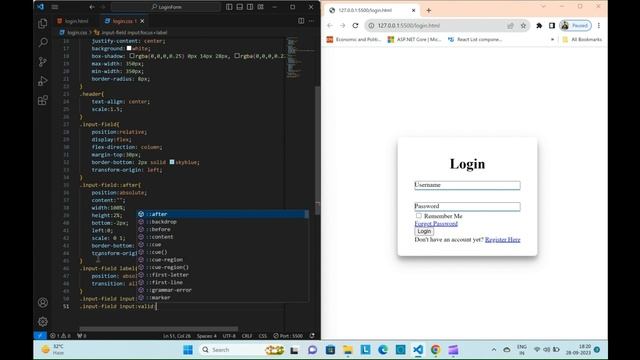Toggle the secondary sidebar layout icon

250,7
